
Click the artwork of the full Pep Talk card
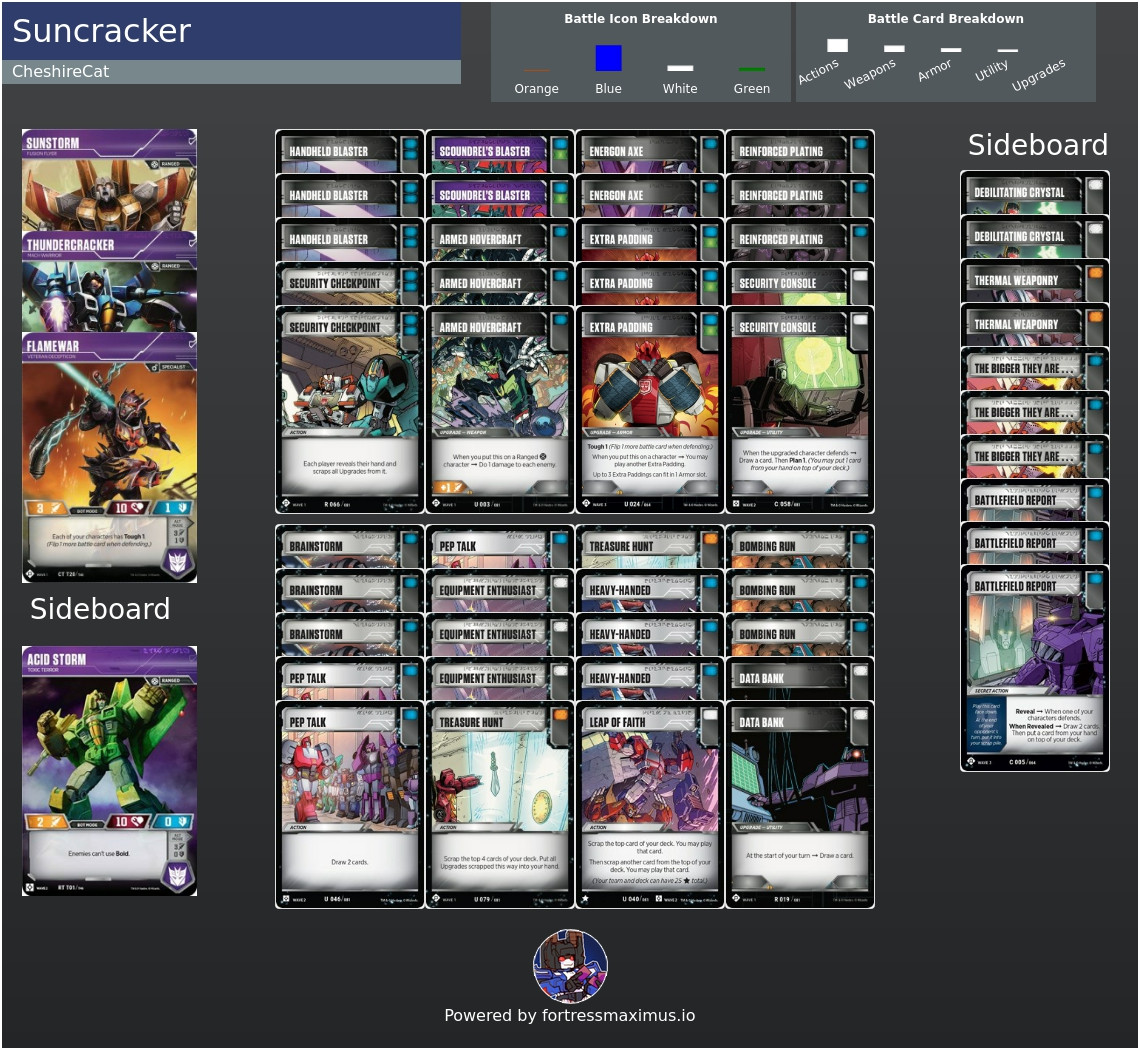coord(350,780)
